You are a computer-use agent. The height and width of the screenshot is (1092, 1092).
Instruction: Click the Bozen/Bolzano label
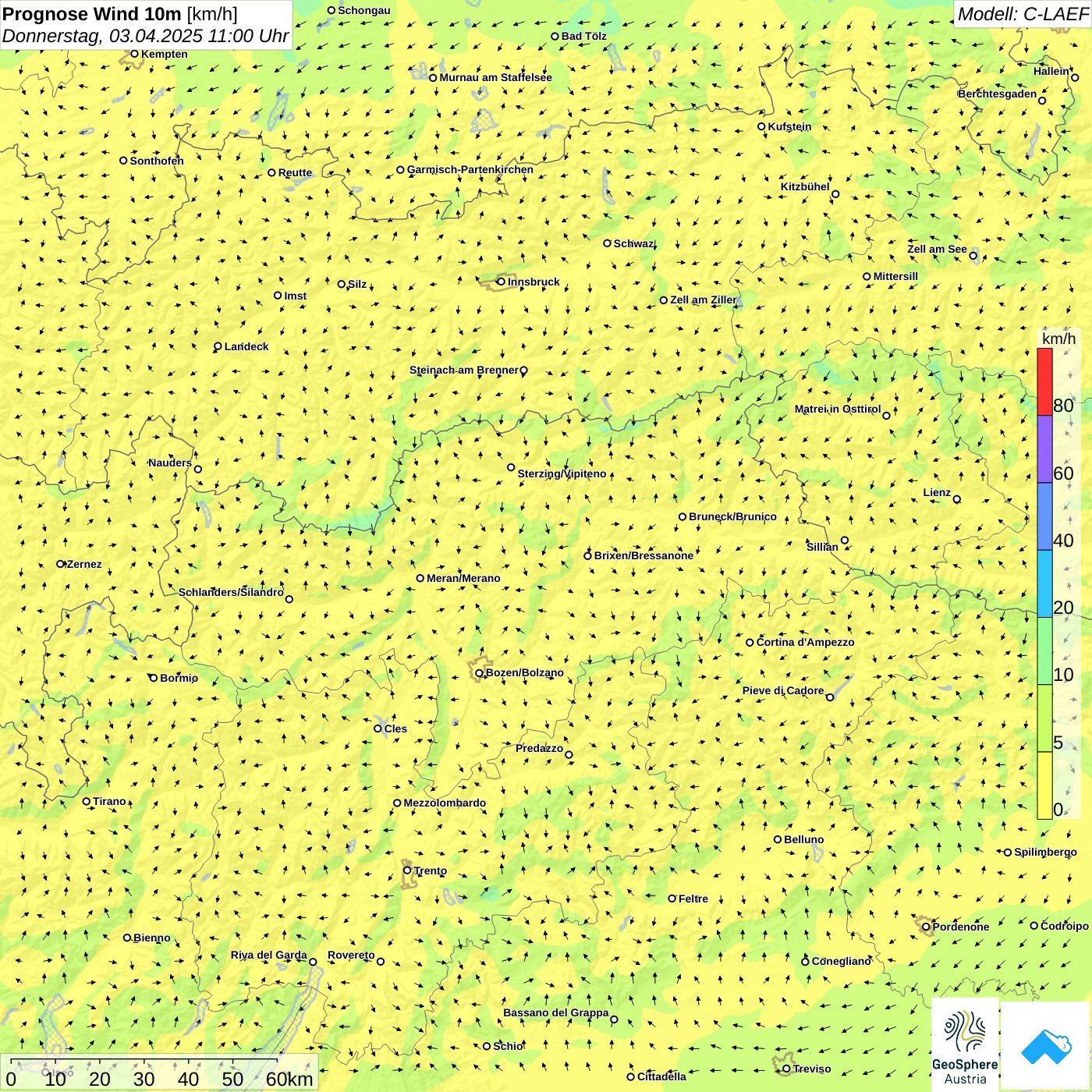(x=524, y=672)
